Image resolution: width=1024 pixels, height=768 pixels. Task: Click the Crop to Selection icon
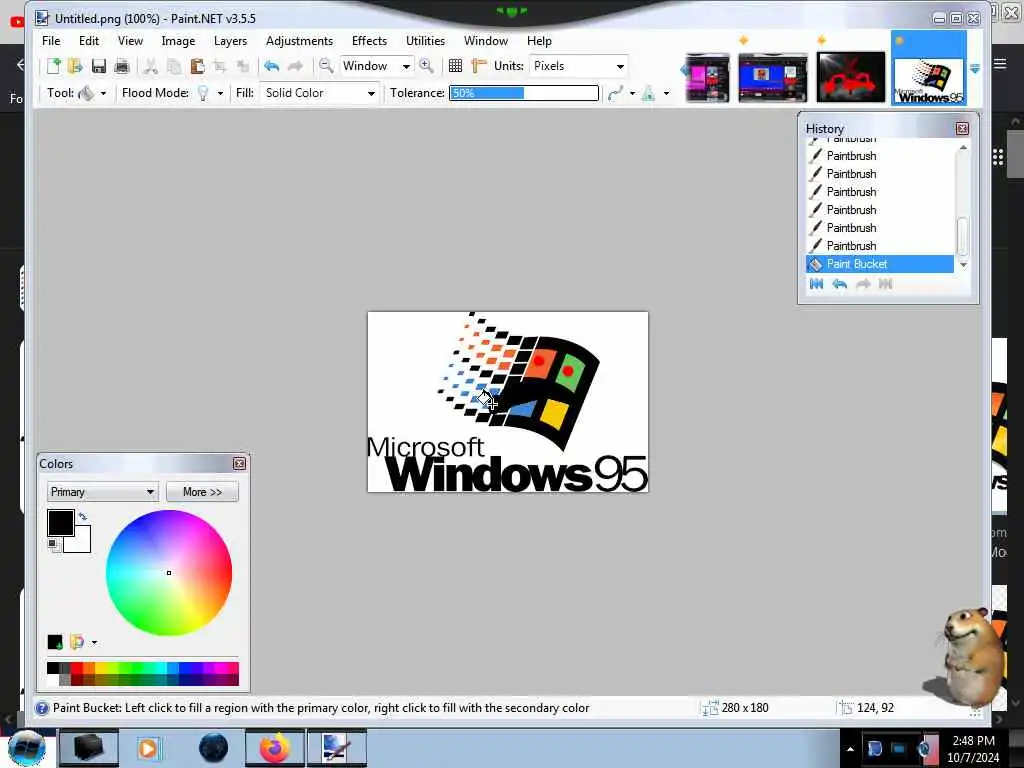coord(219,66)
